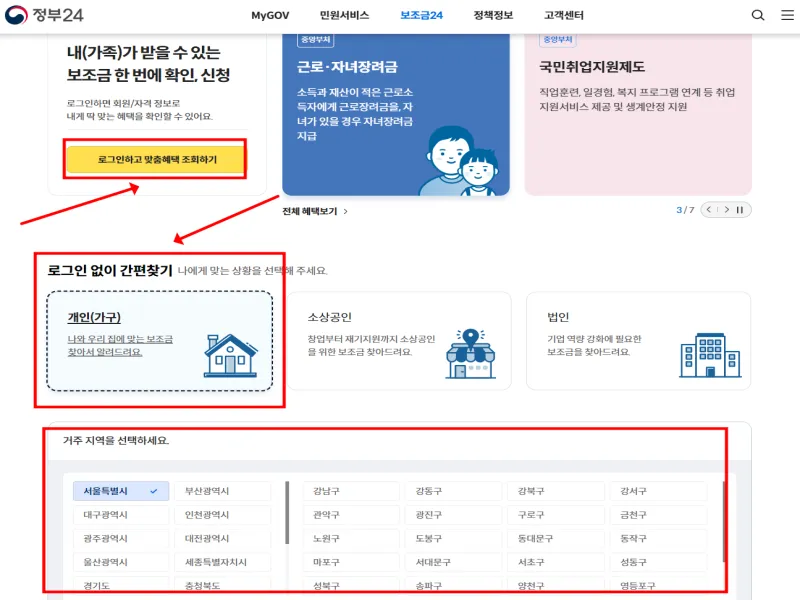This screenshot has height=600, width=800.
Task: Open the 보조금24 menu
Action: click(421, 15)
